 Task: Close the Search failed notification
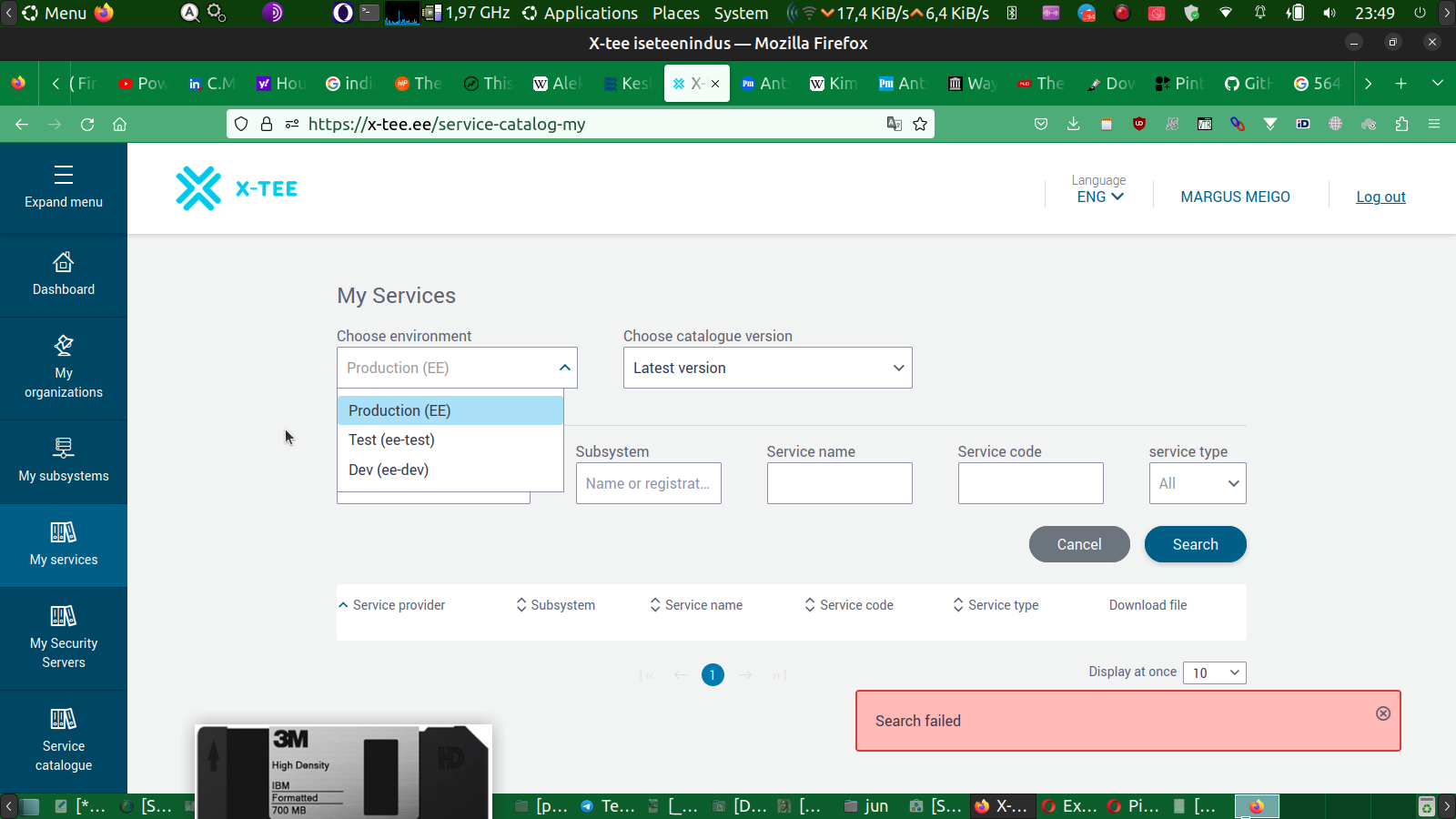click(1382, 713)
